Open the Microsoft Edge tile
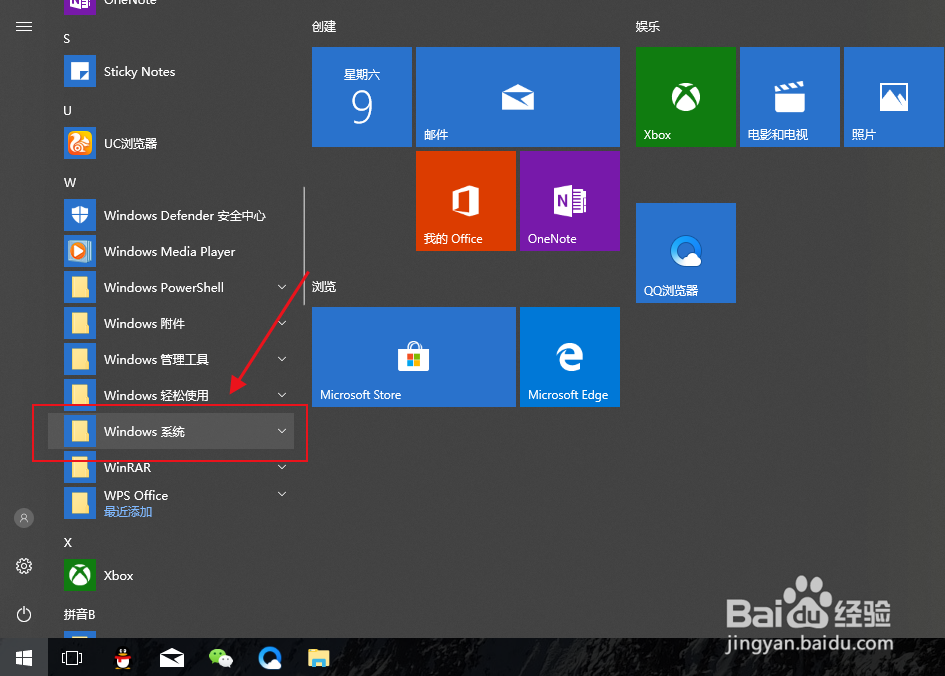This screenshot has width=945, height=676. point(570,357)
